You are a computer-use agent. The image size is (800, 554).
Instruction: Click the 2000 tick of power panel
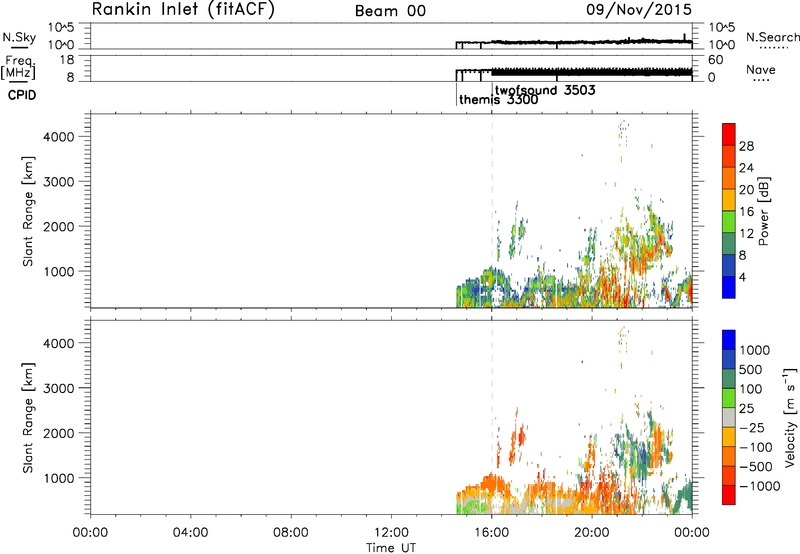(x=59, y=226)
